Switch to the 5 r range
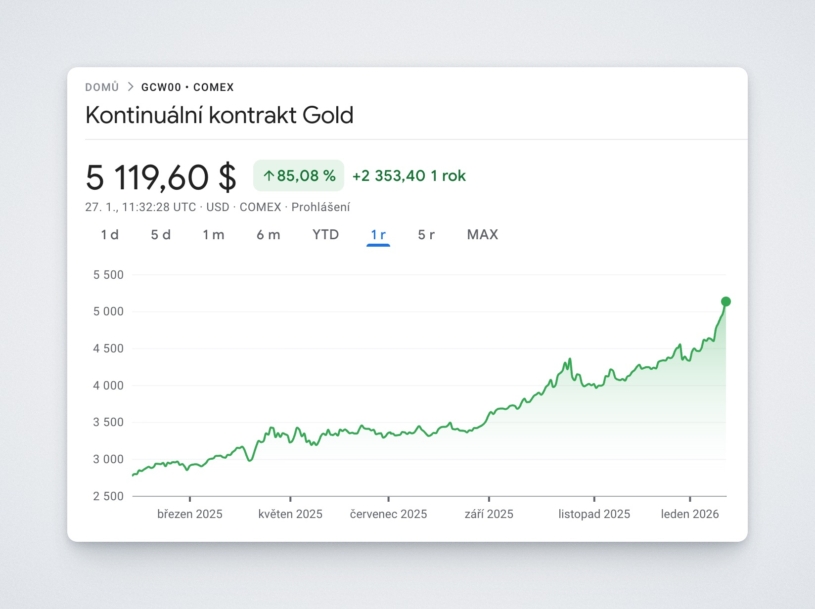Screen dimensions: 815x609 click(x=426, y=235)
